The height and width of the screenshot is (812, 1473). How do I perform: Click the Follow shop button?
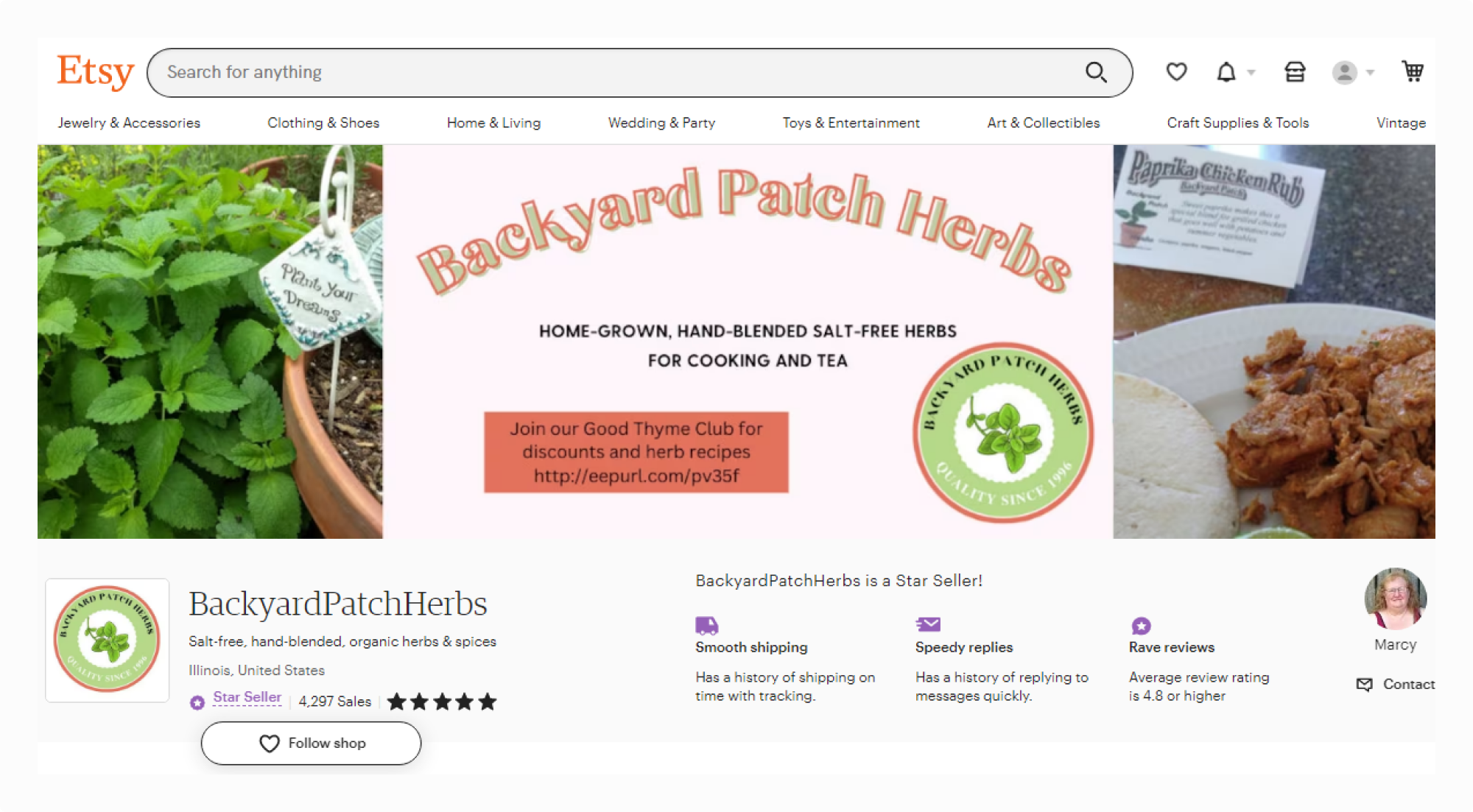[311, 744]
